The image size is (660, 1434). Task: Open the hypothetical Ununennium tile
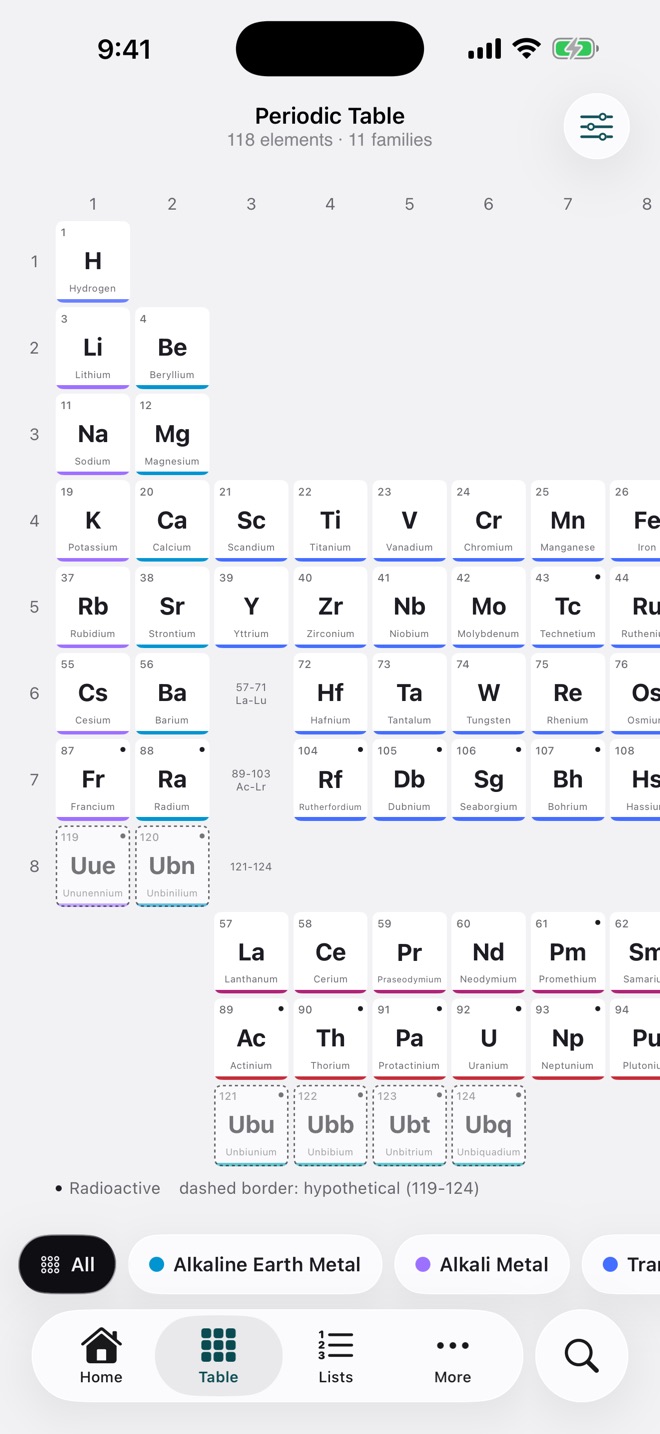[x=93, y=866]
